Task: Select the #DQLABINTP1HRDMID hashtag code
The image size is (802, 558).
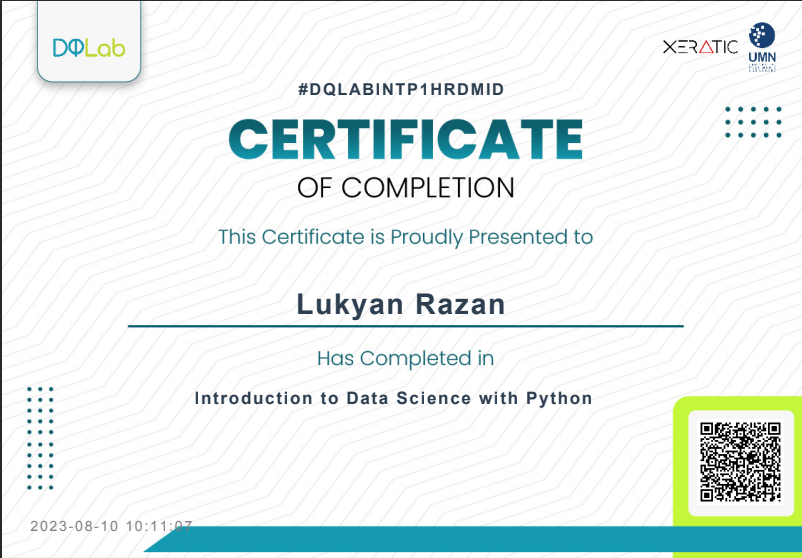Action: coord(401,90)
